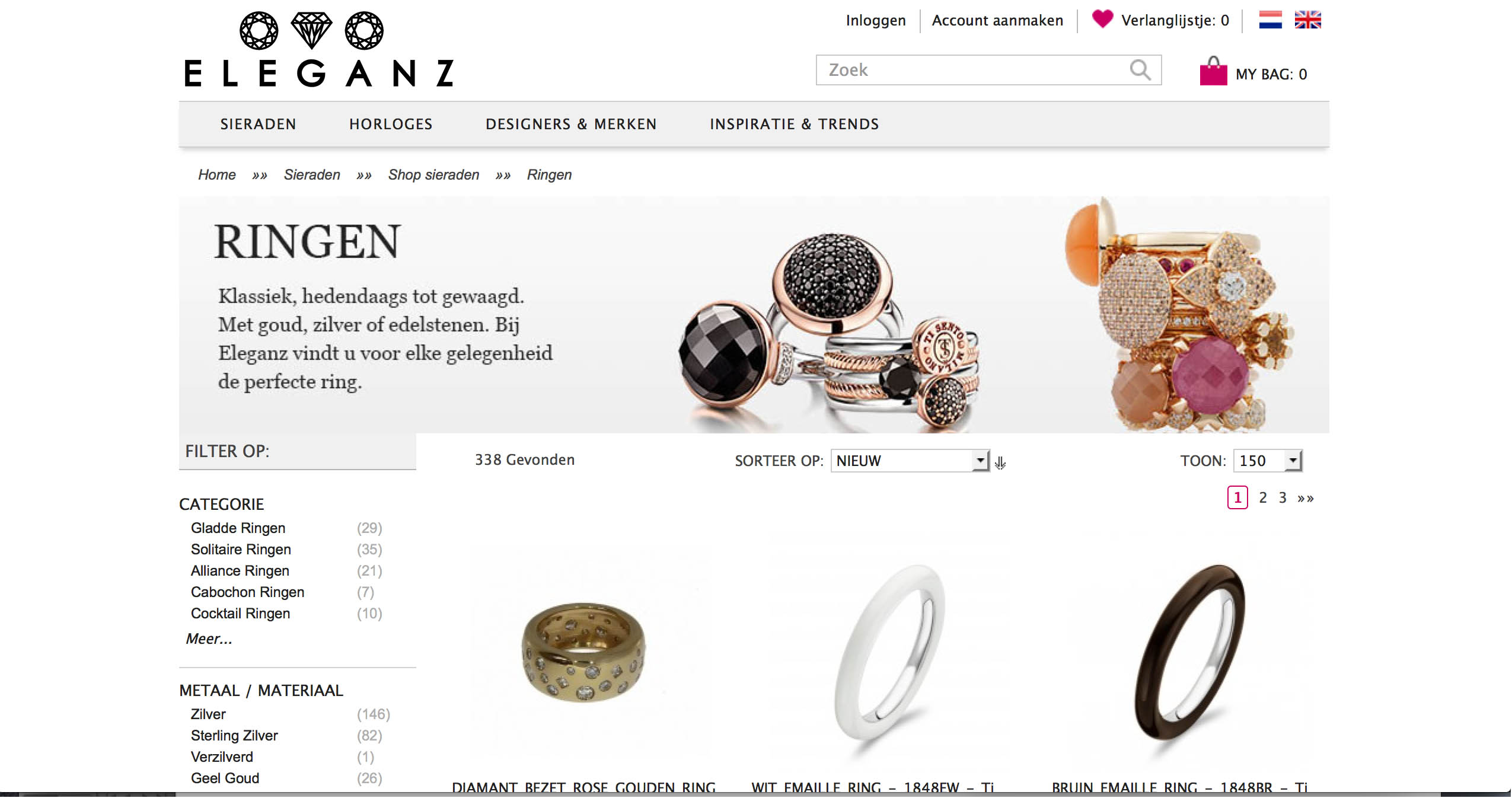The height and width of the screenshot is (798, 1512).
Task: Open the Sieraden menu
Action: (258, 124)
